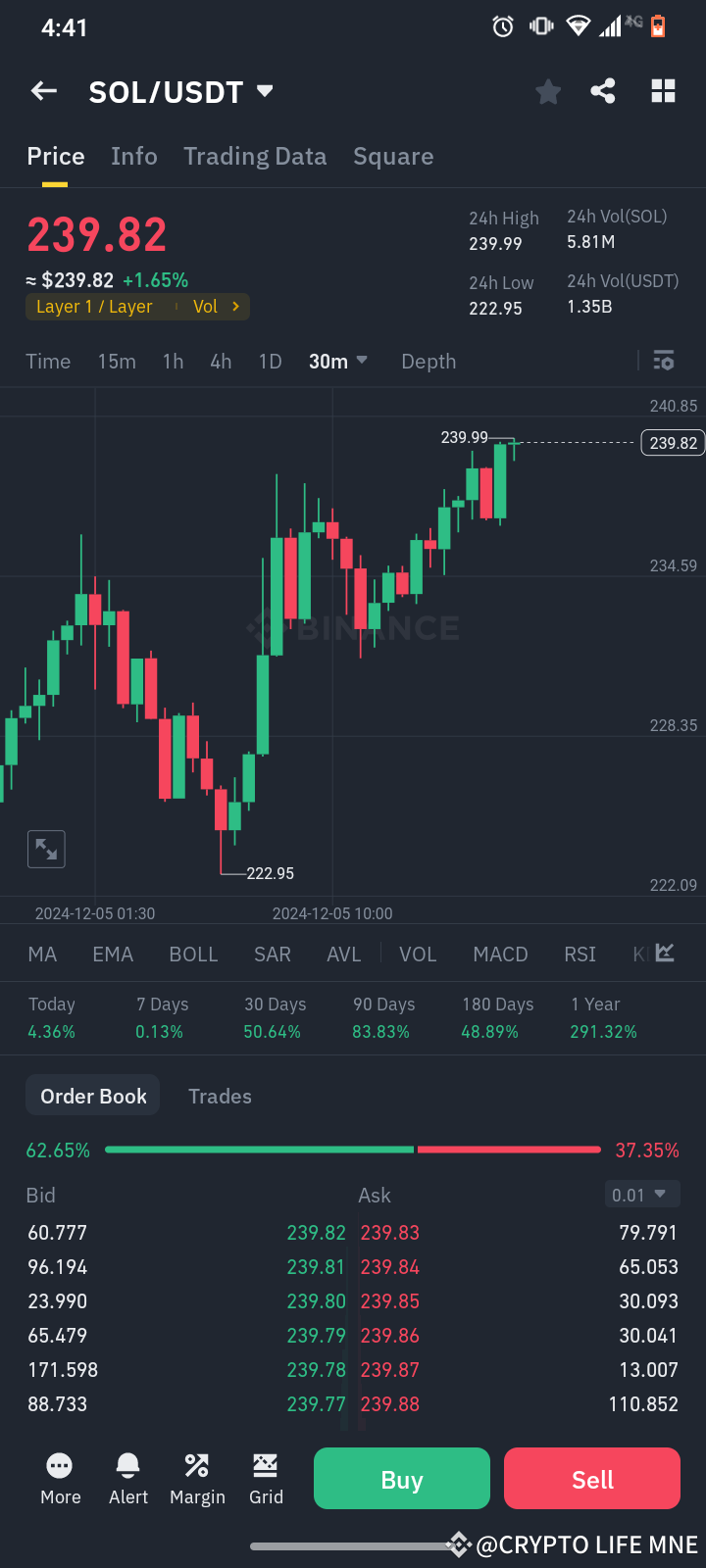Tap the More options icon above the Buy button
The image size is (706, 1568).
point(60,1477)
